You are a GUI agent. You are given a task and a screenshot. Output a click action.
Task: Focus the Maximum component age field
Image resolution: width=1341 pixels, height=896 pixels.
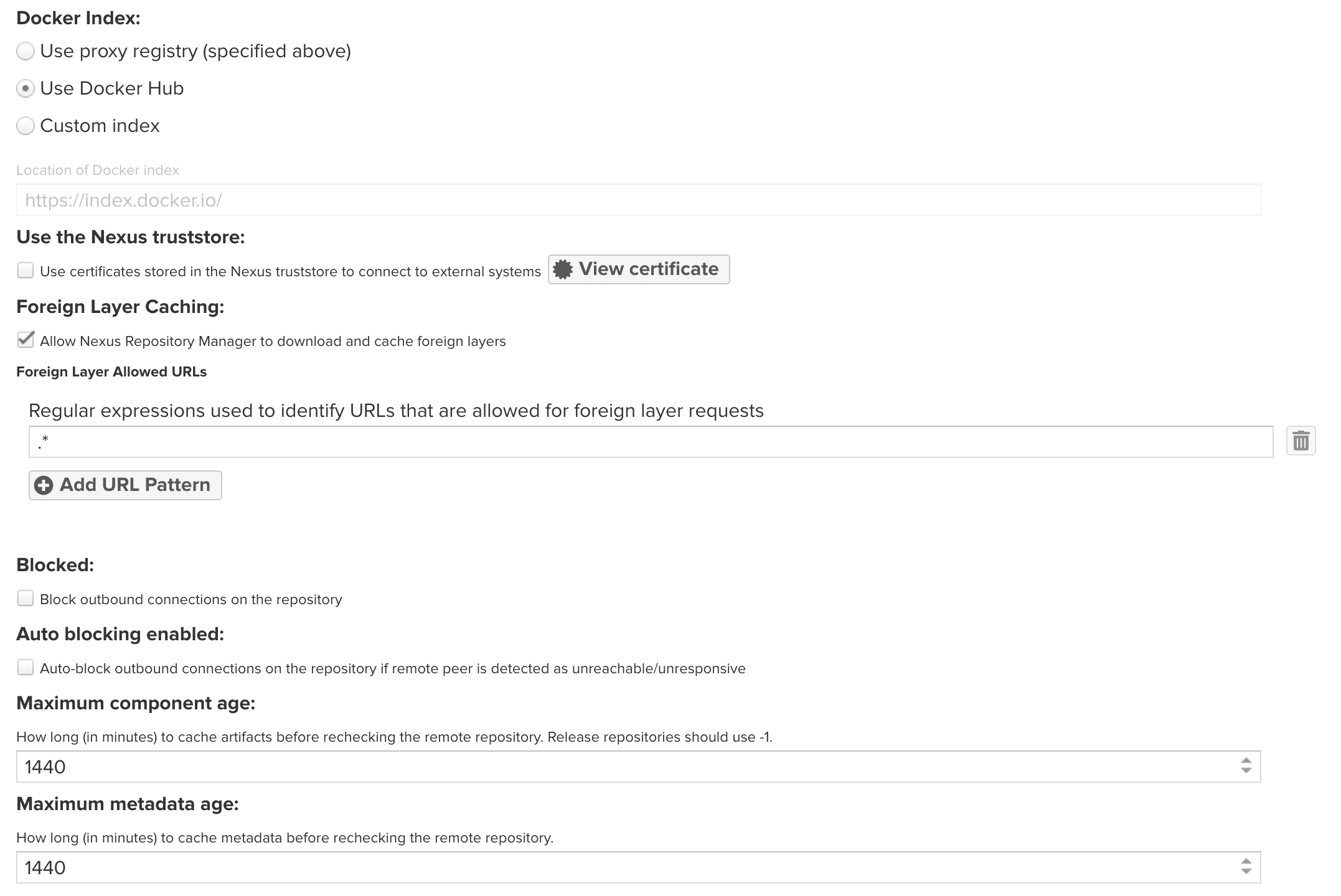point(623,767)
